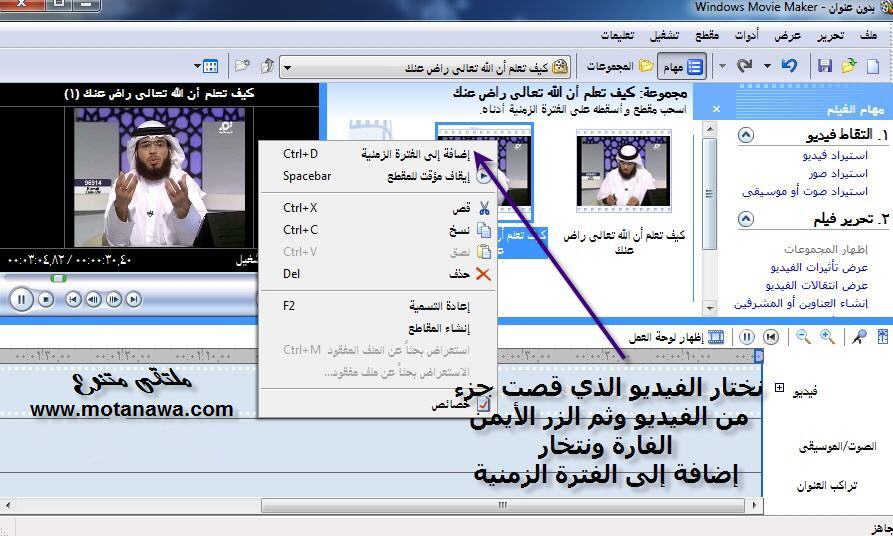This screenshot has width=893, height=536.
Task: Create a new collection folder
Action: (243, 66)
